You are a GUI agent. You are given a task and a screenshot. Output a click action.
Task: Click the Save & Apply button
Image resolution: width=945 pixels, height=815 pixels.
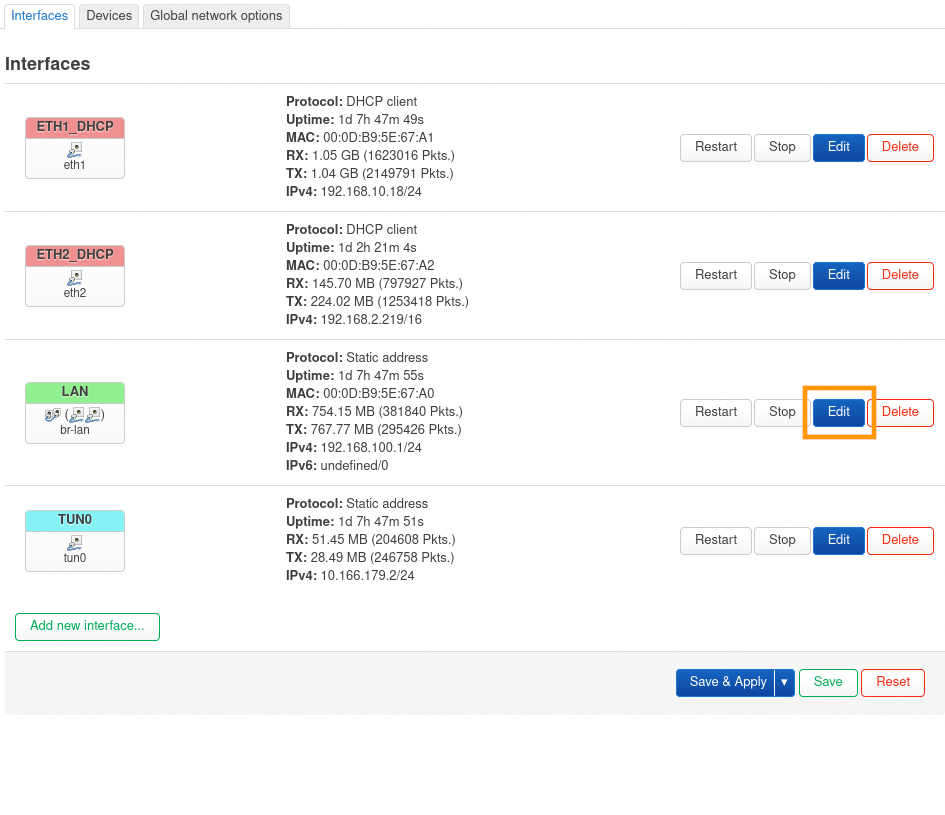[727, 683]
